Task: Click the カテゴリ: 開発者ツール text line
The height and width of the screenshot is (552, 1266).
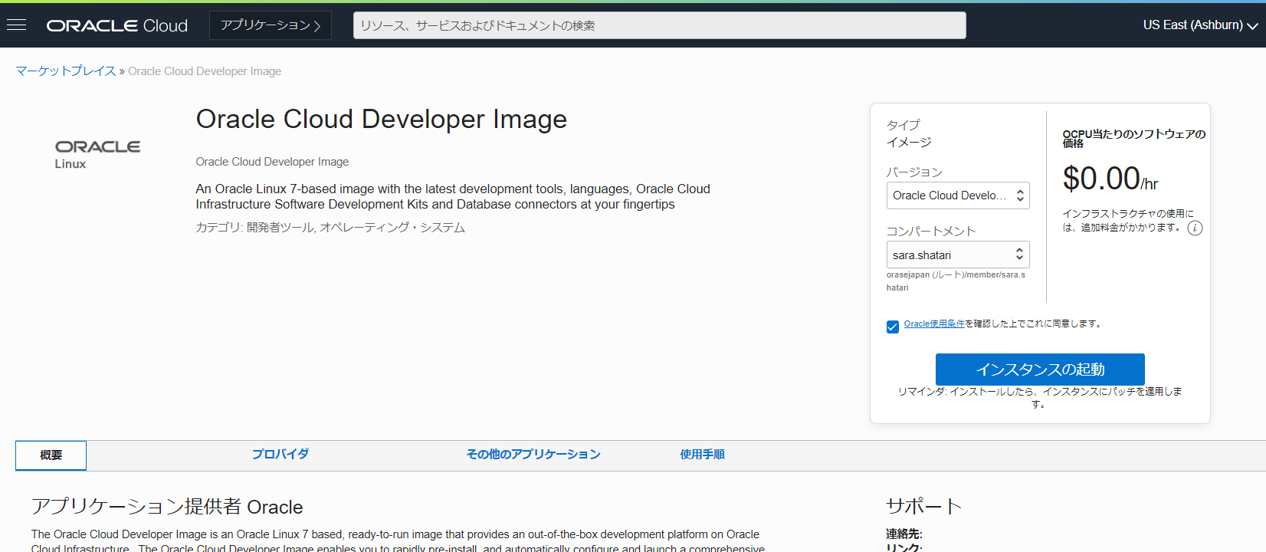Action: tap(331, 228)
